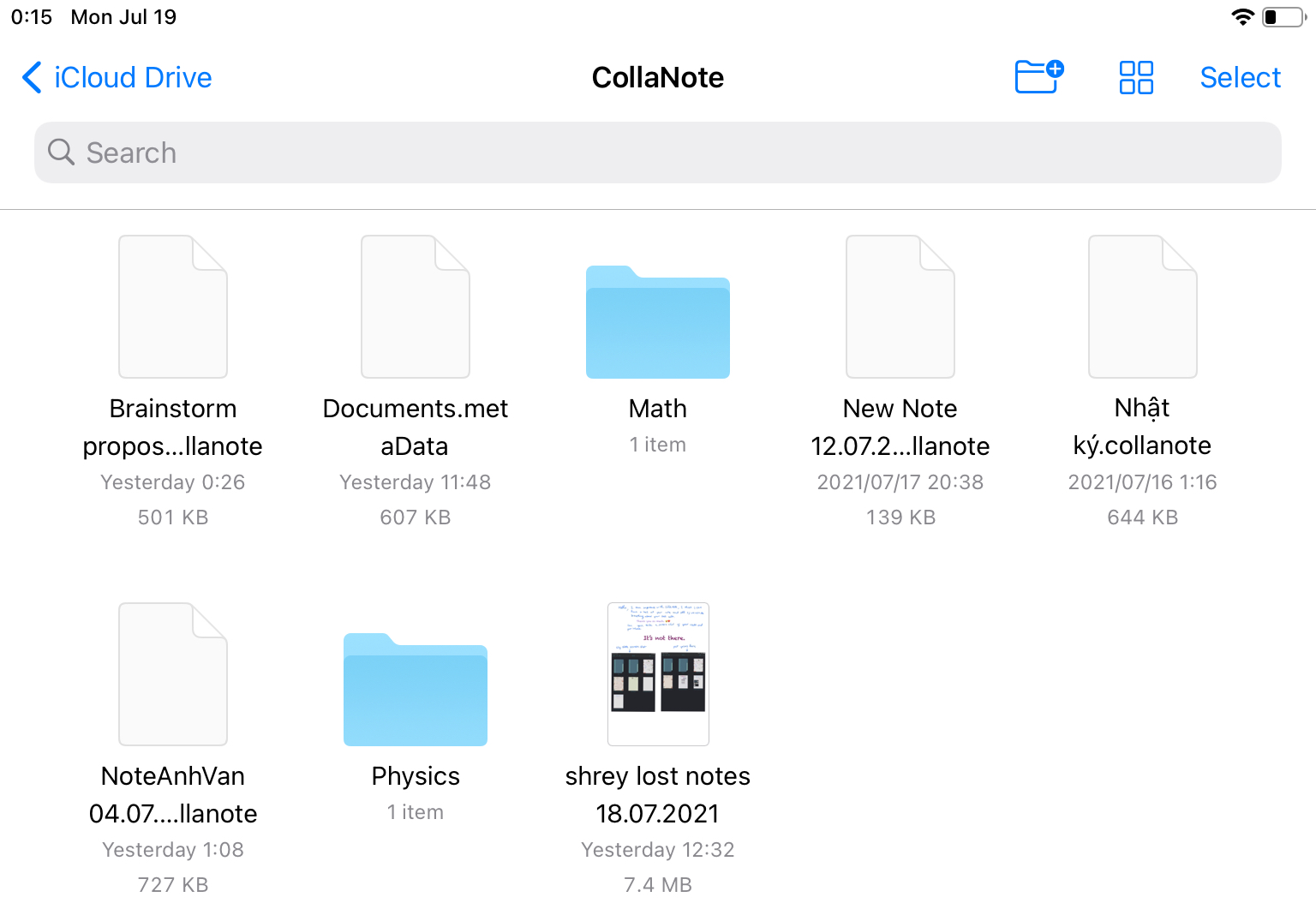Tap 'shrey lost notes 18.07.2021' name
The image size is (1316, 921).
[x=658, y=795]
